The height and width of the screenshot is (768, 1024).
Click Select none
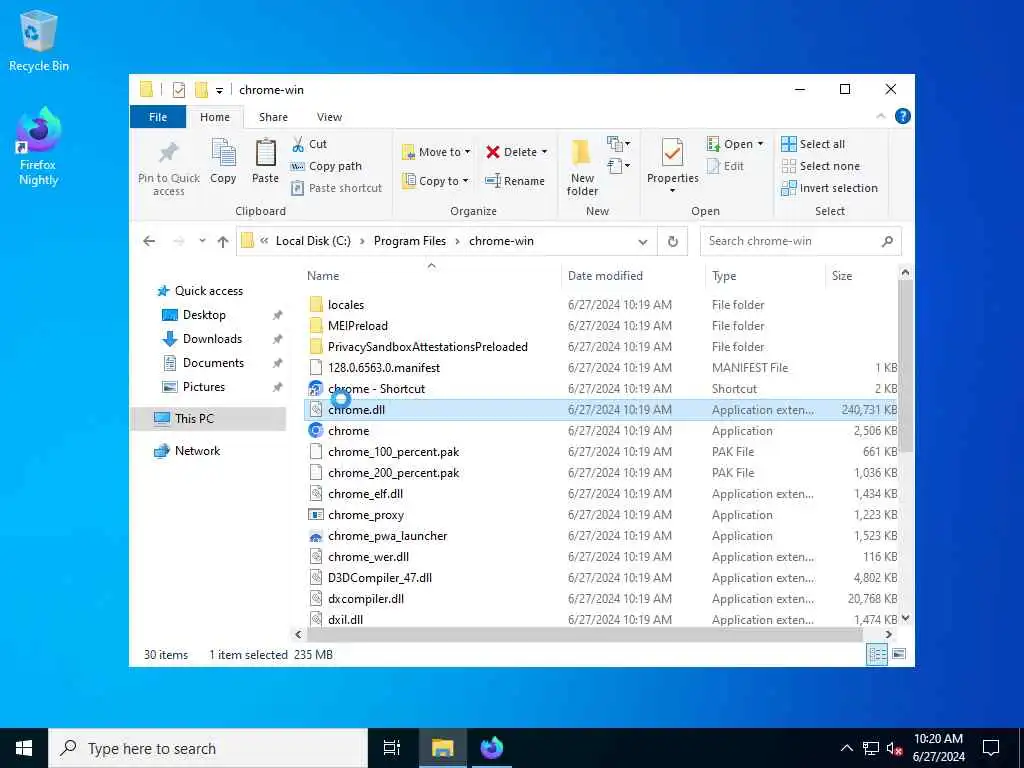tap(821, 167)
